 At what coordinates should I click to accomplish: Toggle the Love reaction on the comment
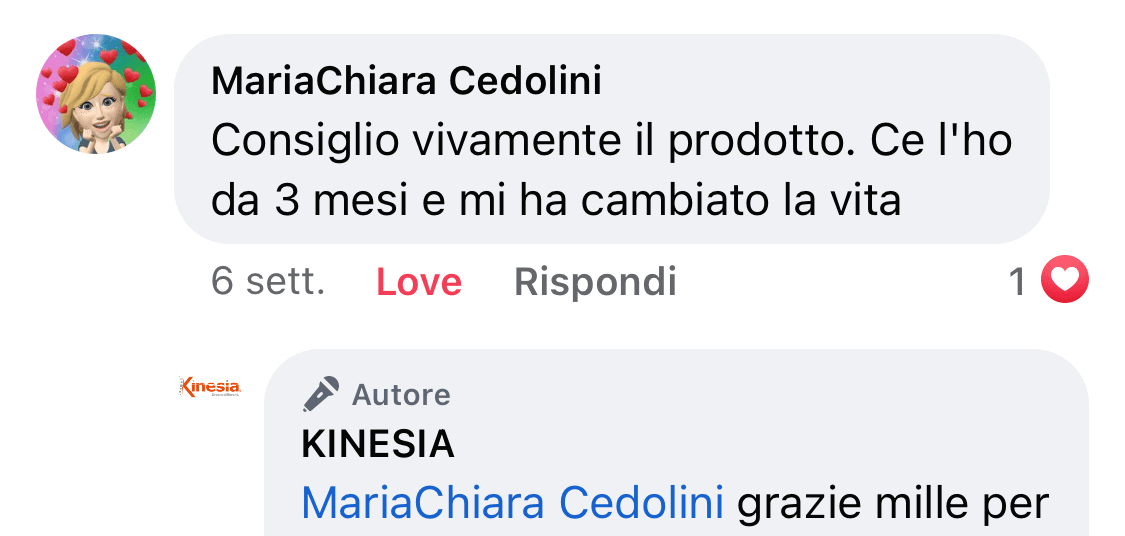[x=418, y=283]
